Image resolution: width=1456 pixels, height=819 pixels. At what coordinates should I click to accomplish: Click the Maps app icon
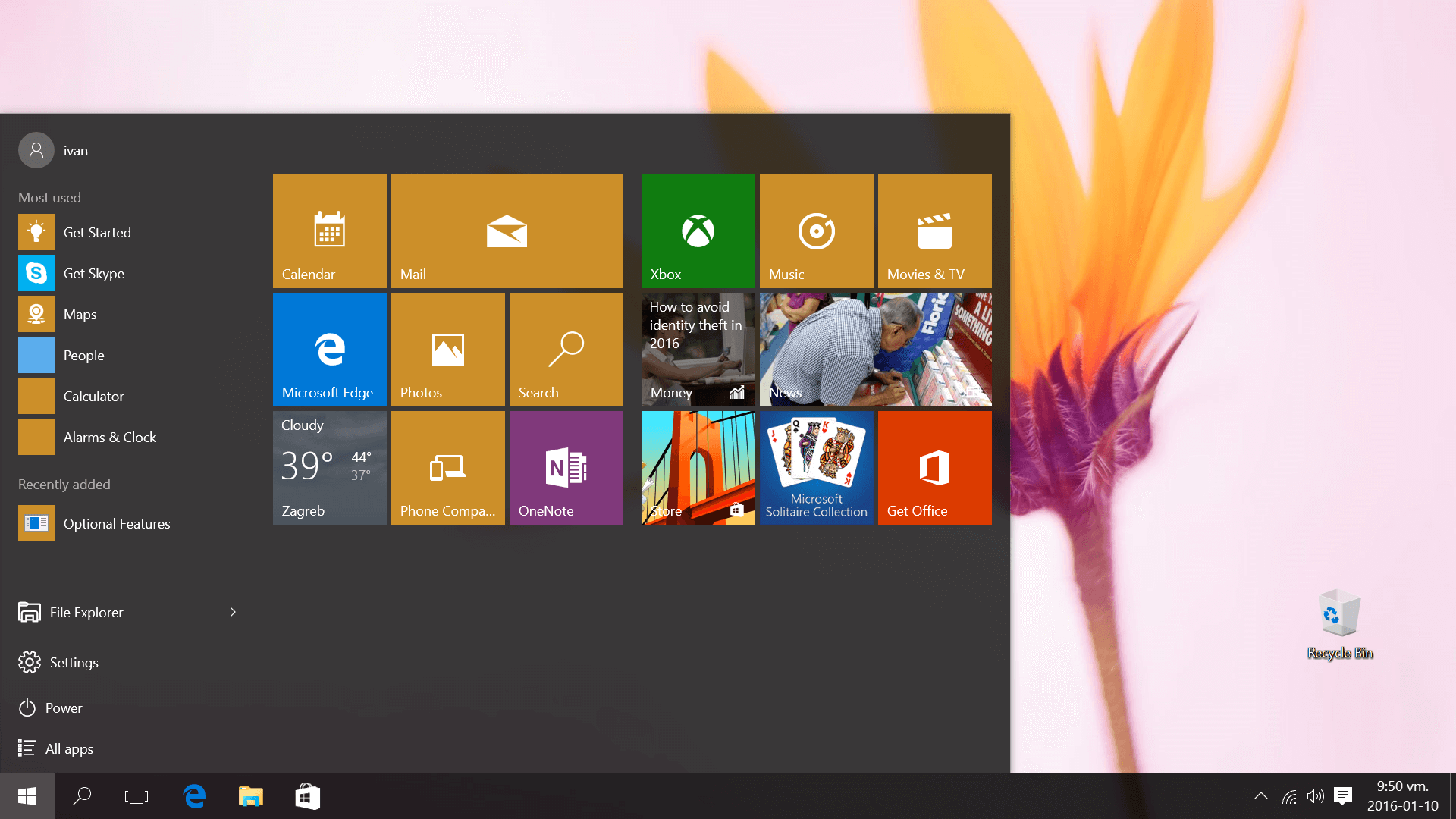tap(36, 314)
